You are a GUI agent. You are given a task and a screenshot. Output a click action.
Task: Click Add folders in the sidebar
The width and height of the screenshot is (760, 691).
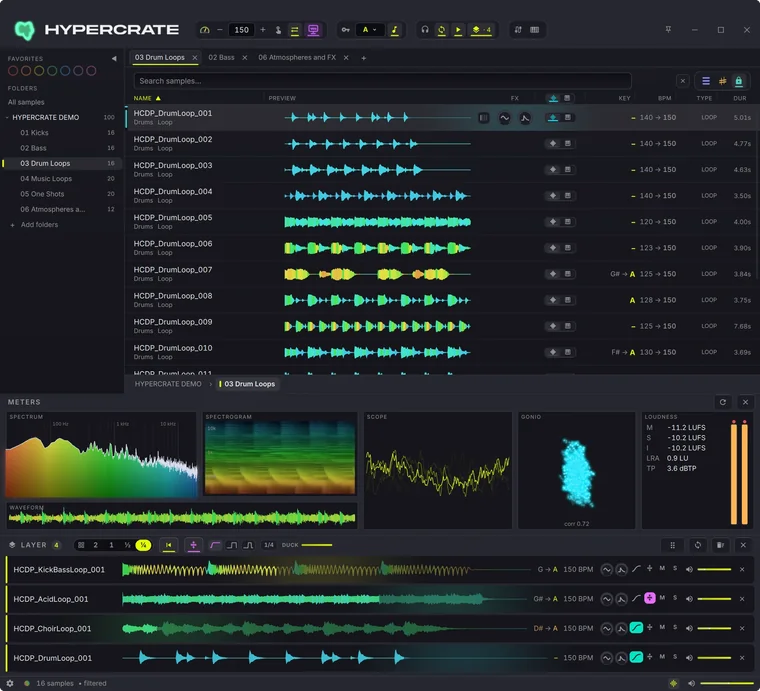click(39, 224)
